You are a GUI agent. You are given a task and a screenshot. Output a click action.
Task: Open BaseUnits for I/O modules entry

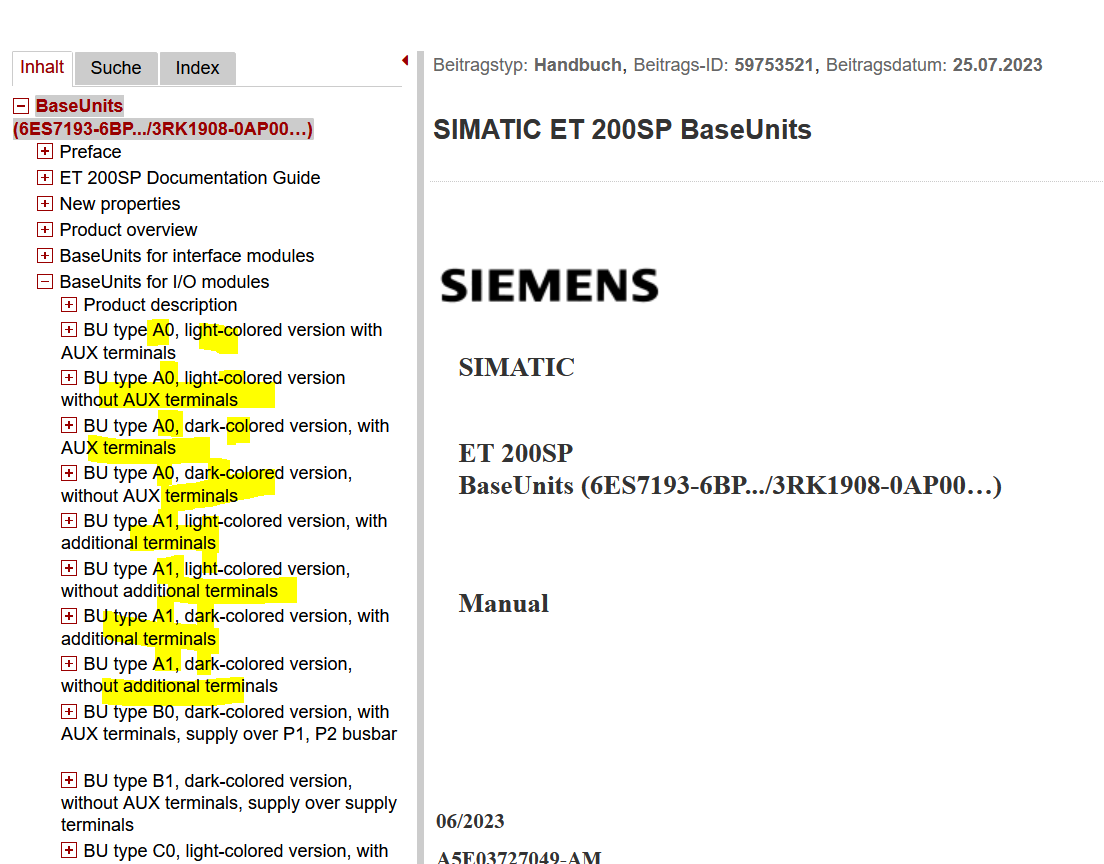click(164, 282)
